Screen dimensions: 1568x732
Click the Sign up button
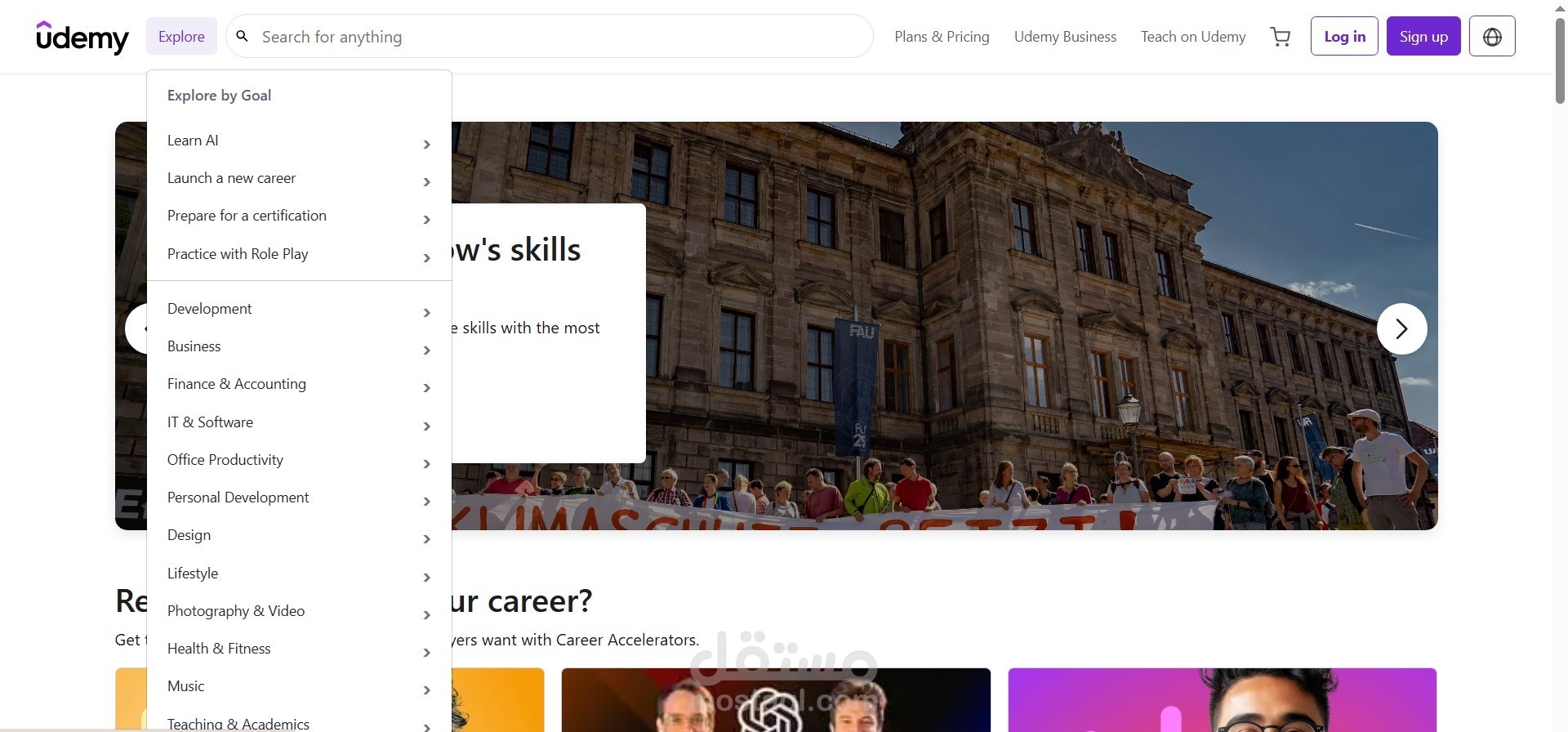coord(1423,37)
